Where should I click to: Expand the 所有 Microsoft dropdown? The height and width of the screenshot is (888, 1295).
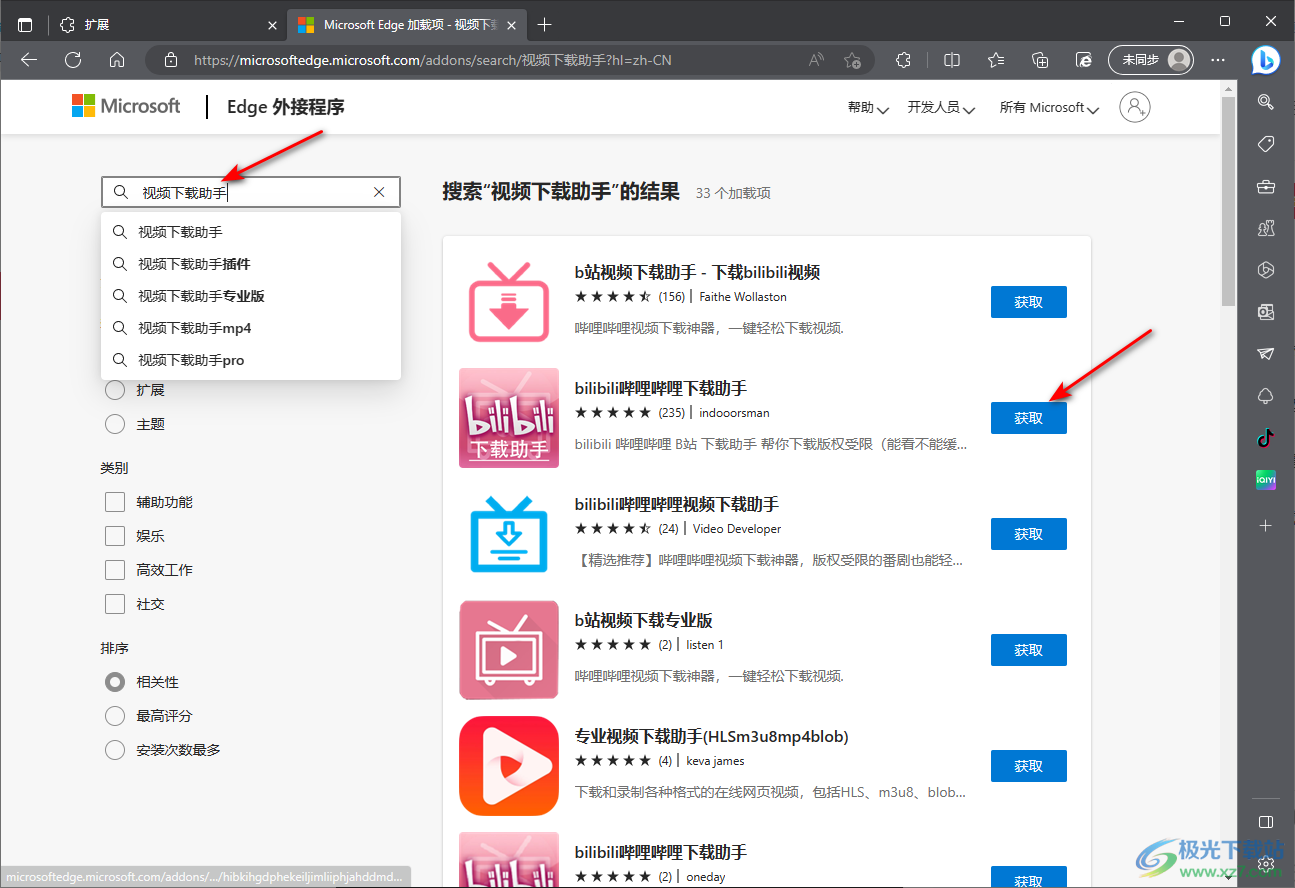coord(1049,107)
